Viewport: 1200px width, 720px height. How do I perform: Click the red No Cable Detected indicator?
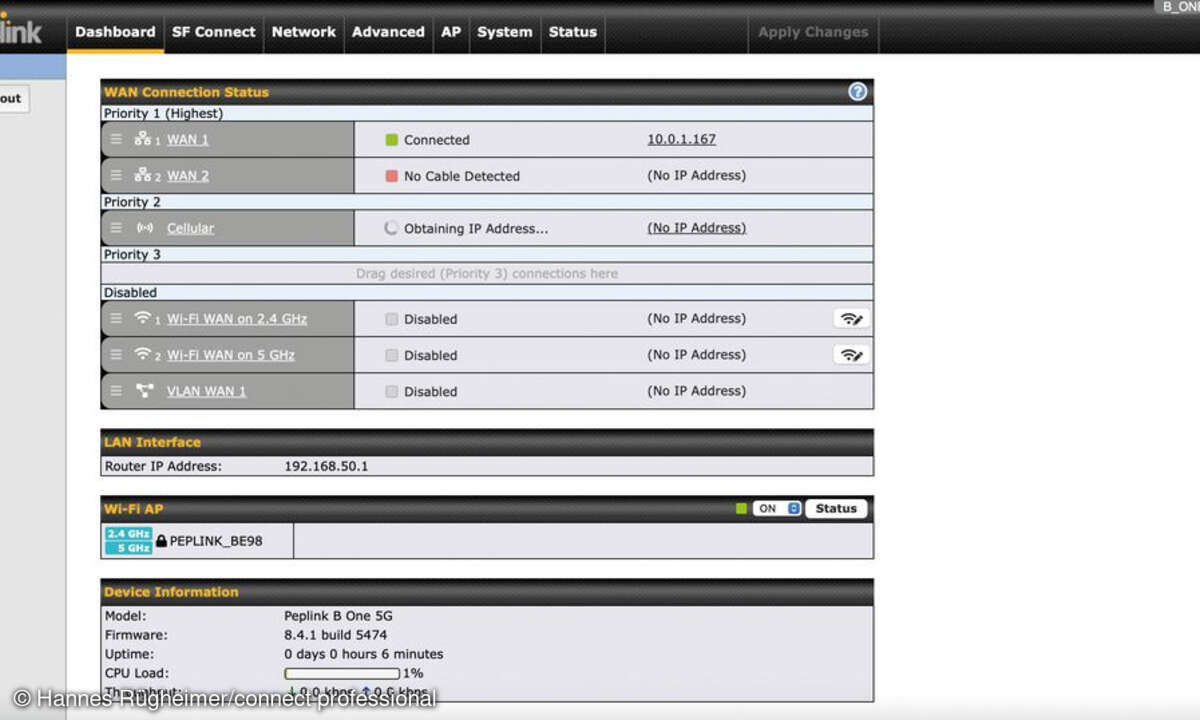392,176
